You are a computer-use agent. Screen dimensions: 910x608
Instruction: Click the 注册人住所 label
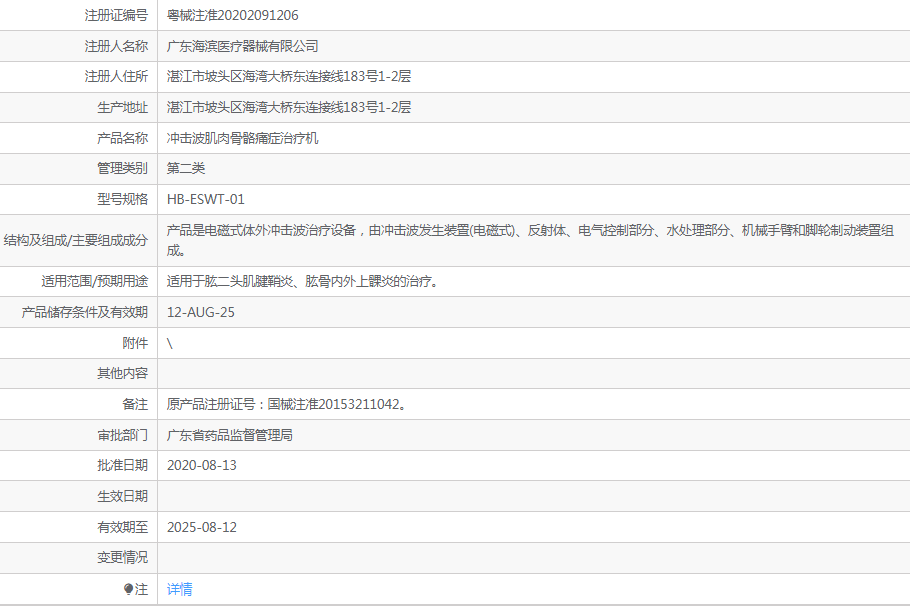(x=116, y=77)
